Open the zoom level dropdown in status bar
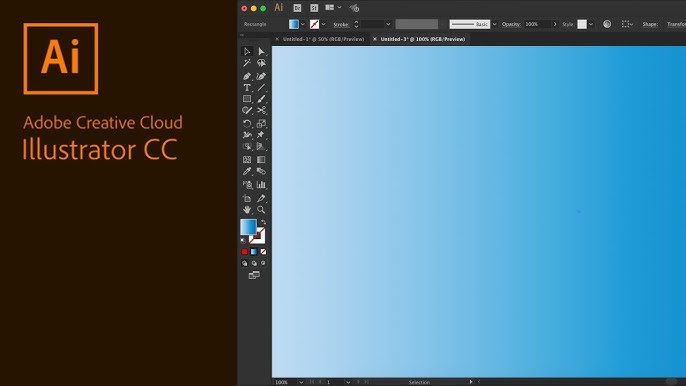The height and width of the screenshot is (386, 686). (x=301, y=382)
